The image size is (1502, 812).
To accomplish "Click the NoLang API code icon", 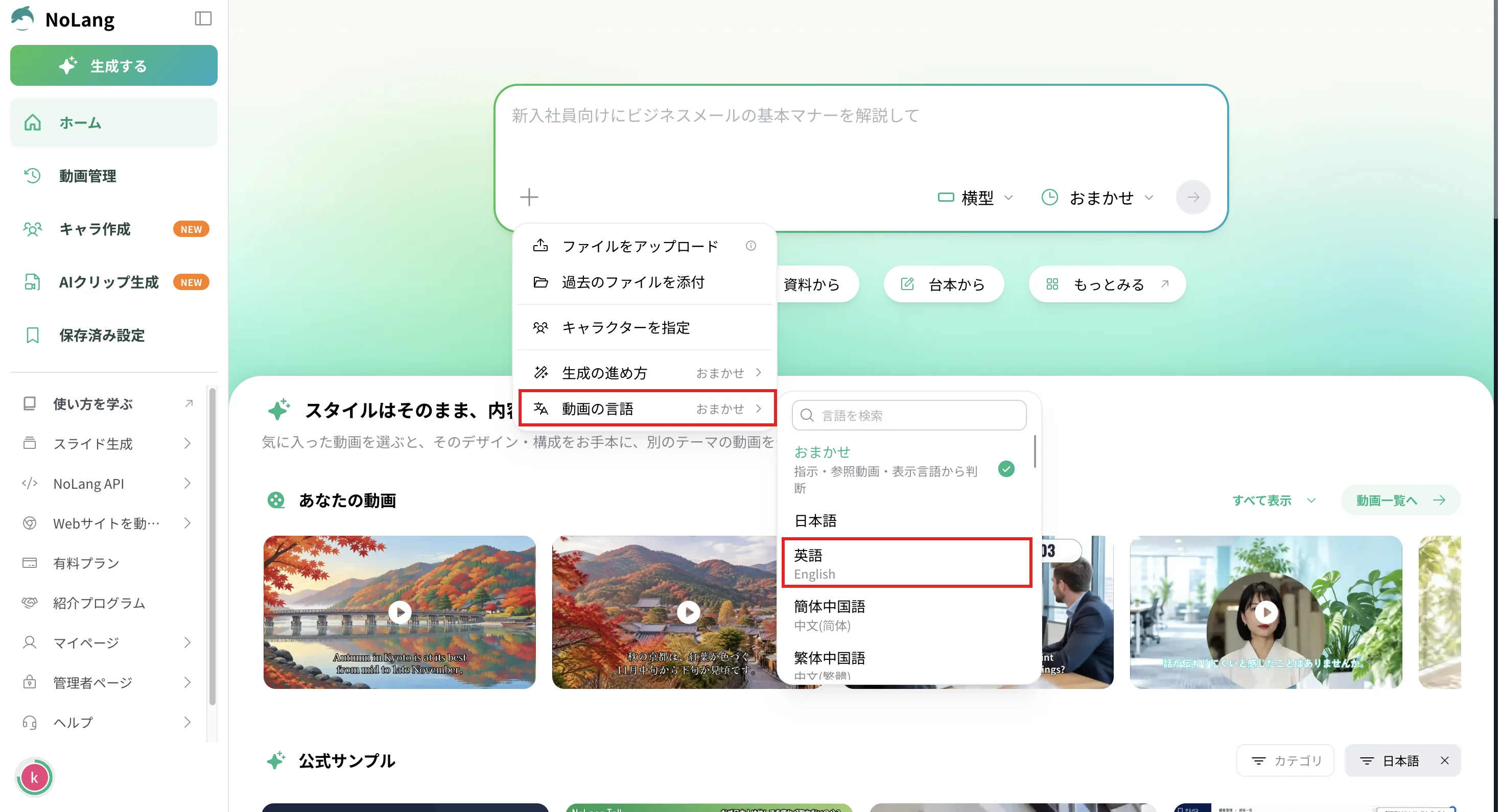I will [30, 483].
